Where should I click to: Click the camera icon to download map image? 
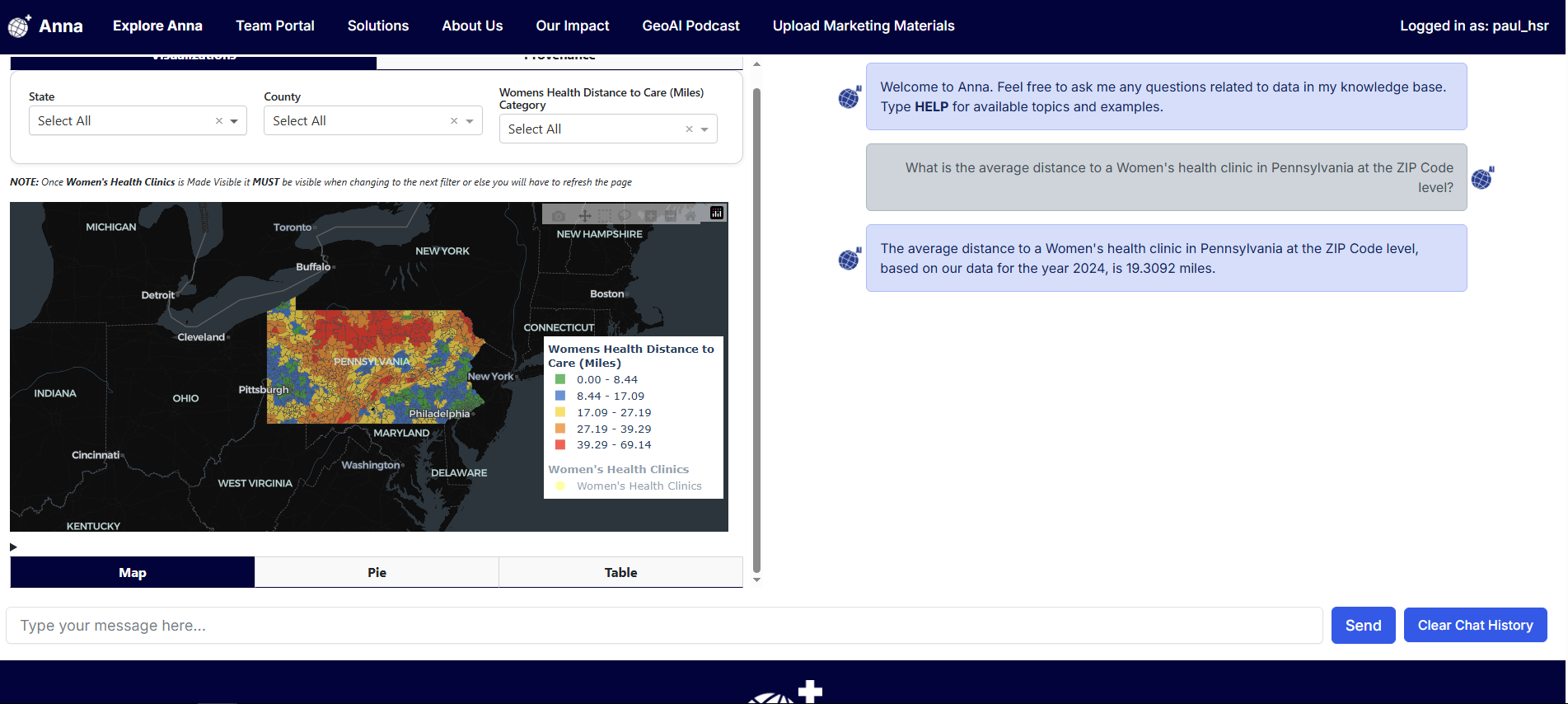tap(559, 216)
